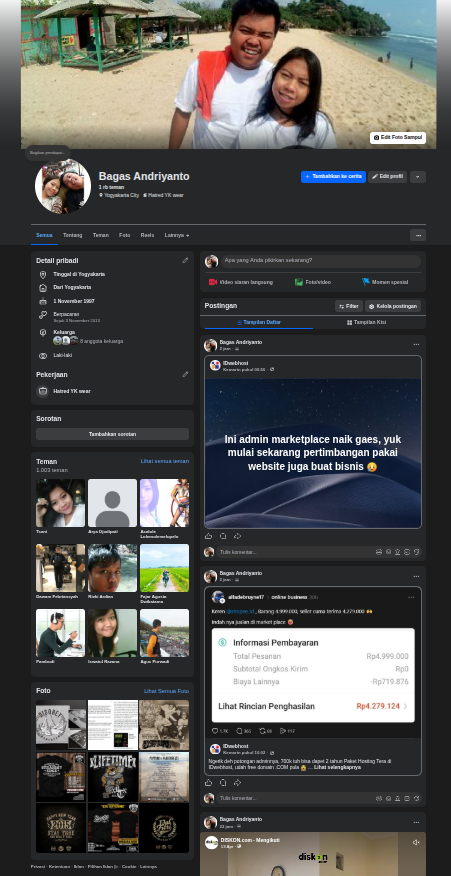Open the LIFETIME shirt photo thumbnail

point(112,777)
